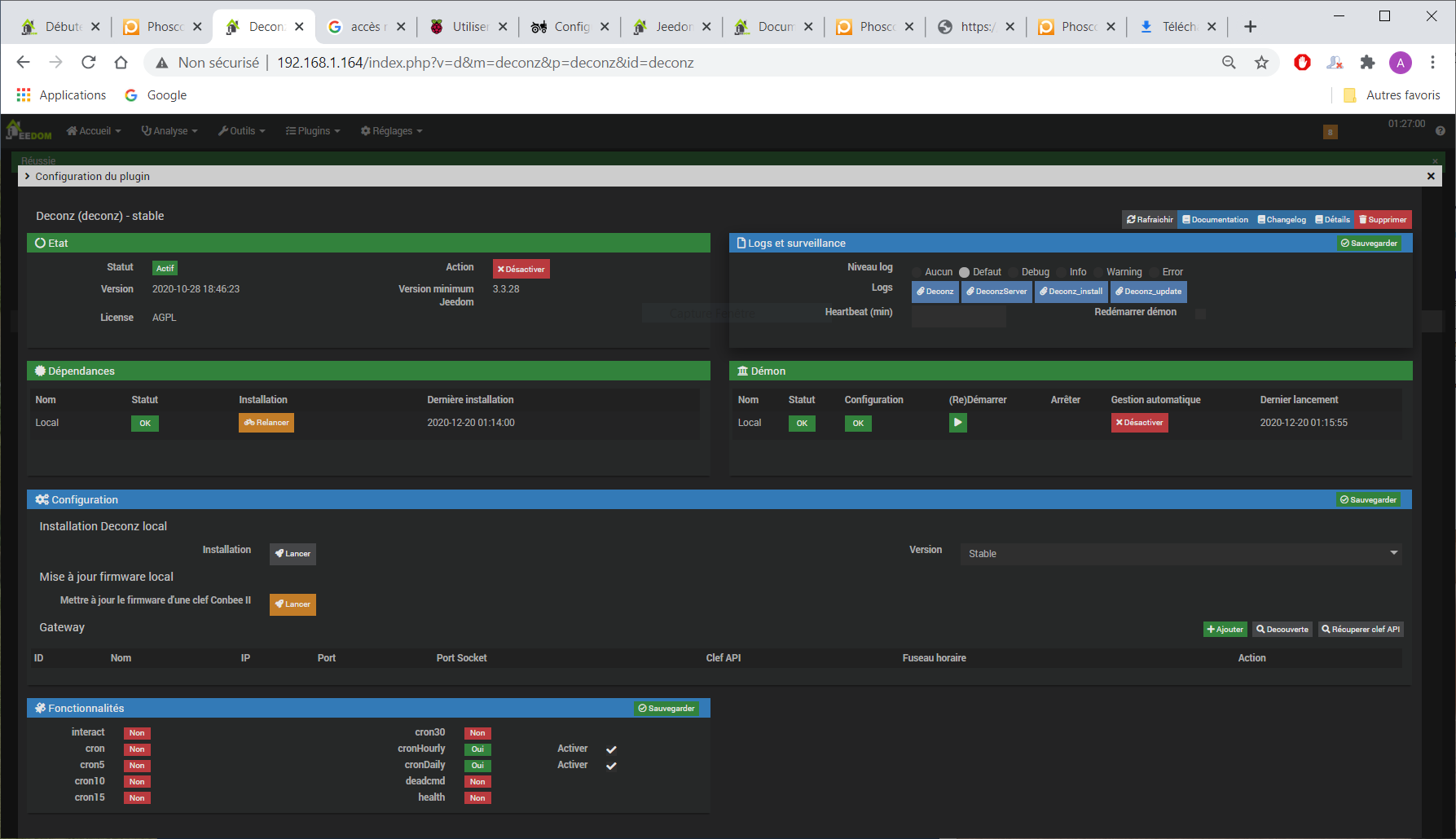Viewport: 1456px width, 839px height.
Task: Click Désactiver in the Etat panel
Action: tap(521, 269)
